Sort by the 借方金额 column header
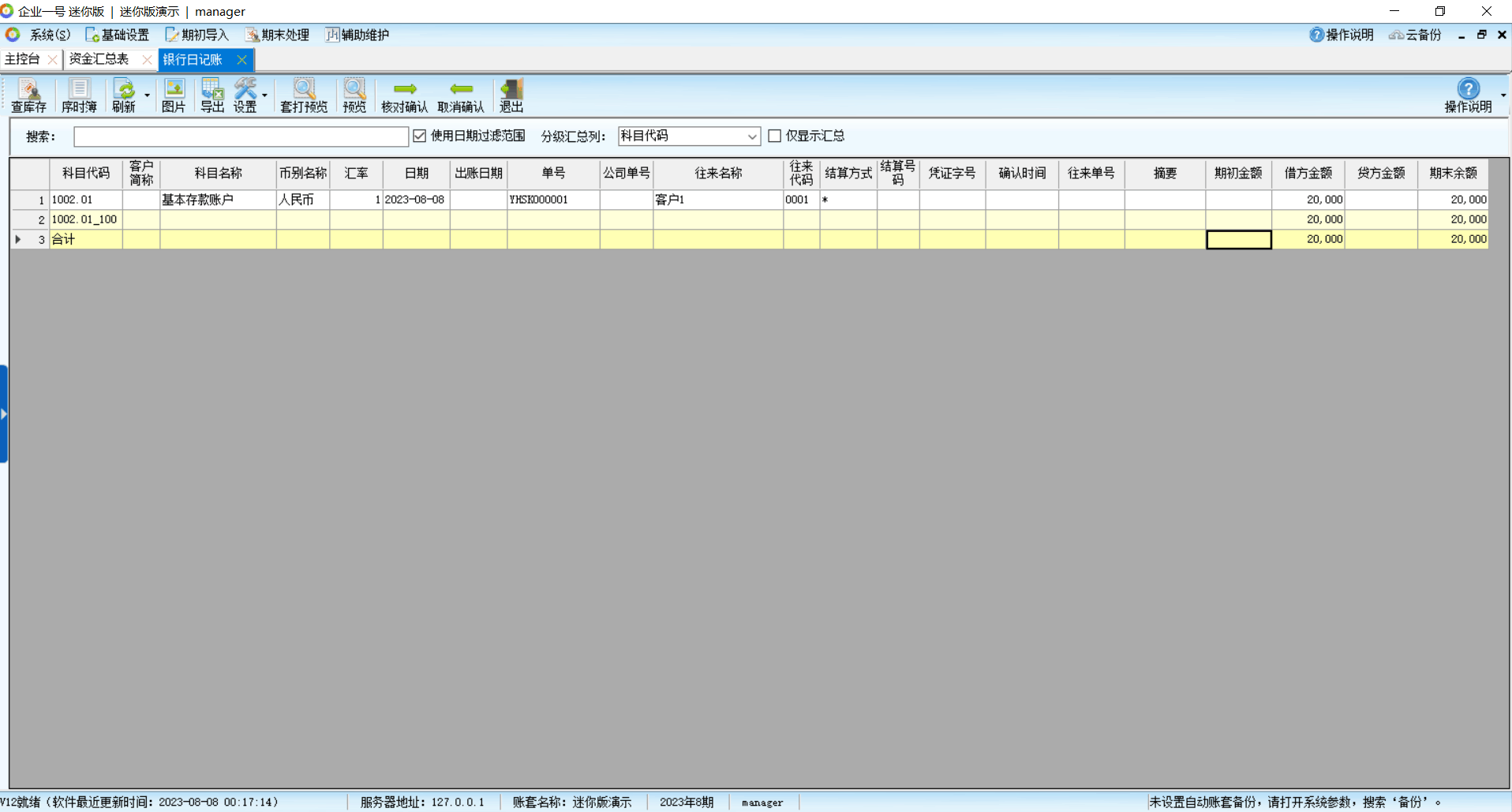Image resolution: width=1512 pixels, height=812 pixels. 1308,173
